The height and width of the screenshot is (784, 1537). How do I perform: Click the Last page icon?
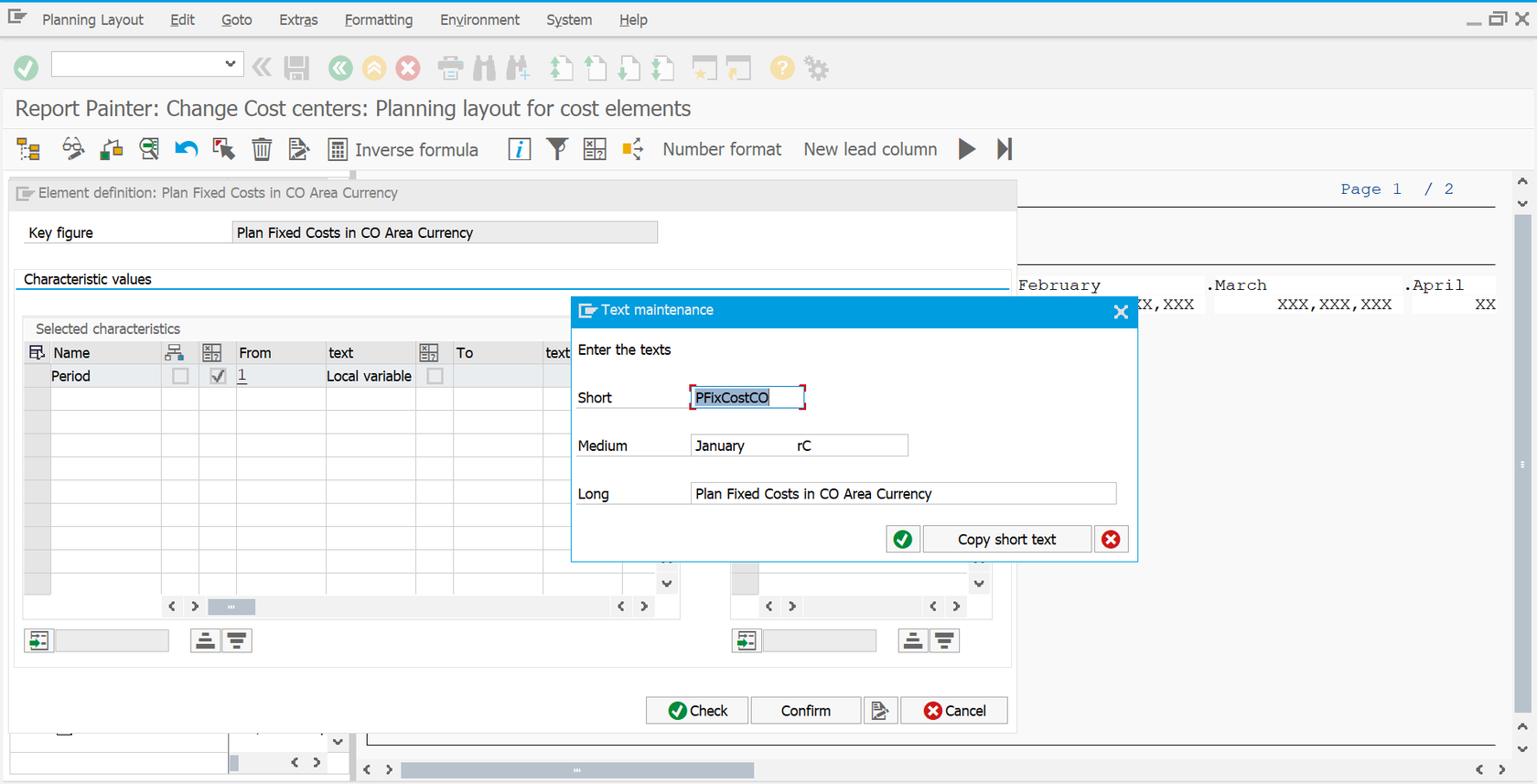coord(663,68)
